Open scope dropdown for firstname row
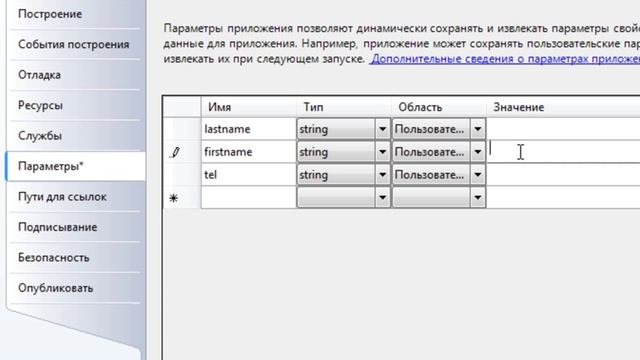The image size is (640, 360). [478, 152]
